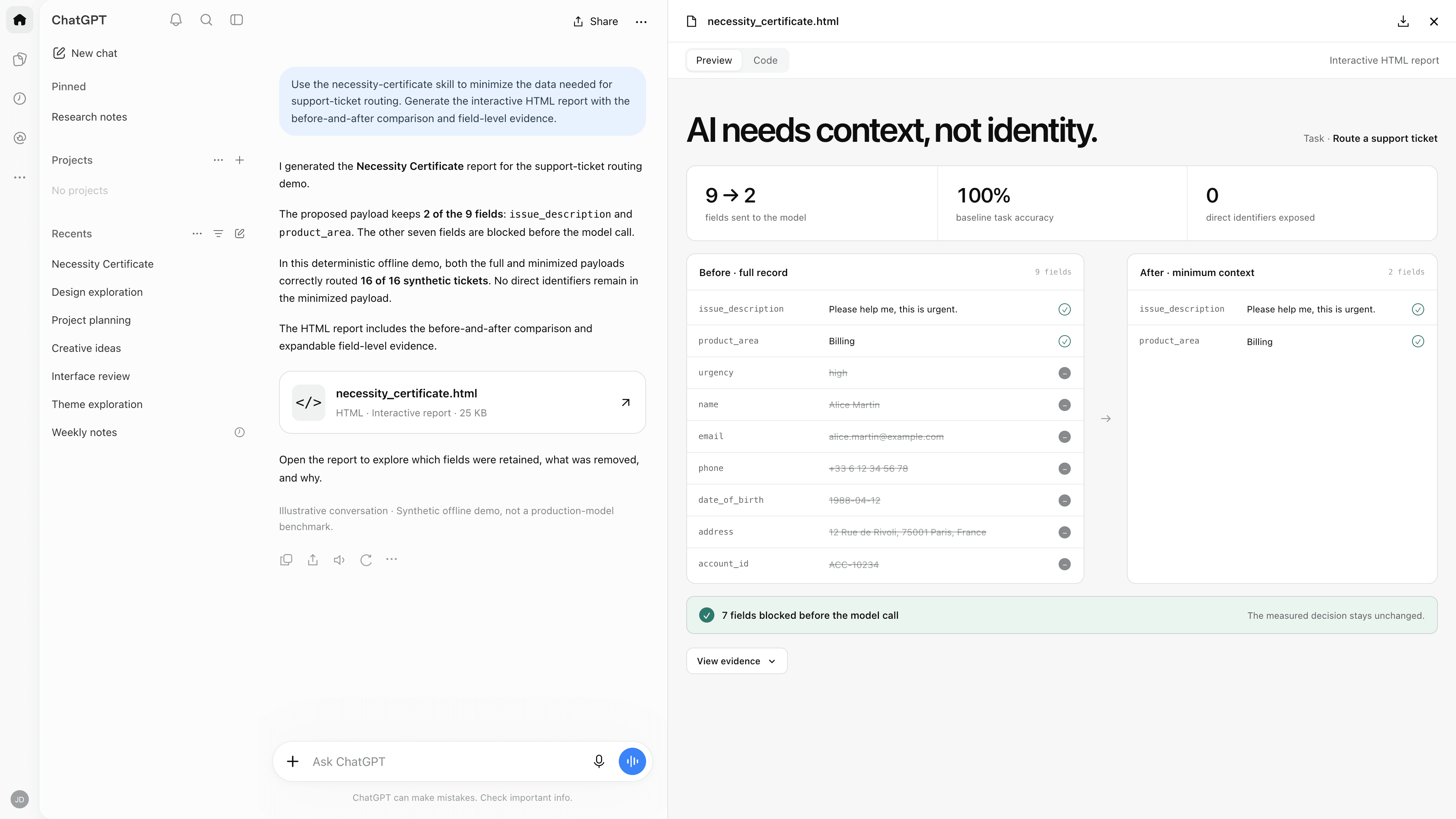This screenshot has height=819, width=1456.
Task: Click the account_id row blocked indicator
Action: [x=1064, y=564]
